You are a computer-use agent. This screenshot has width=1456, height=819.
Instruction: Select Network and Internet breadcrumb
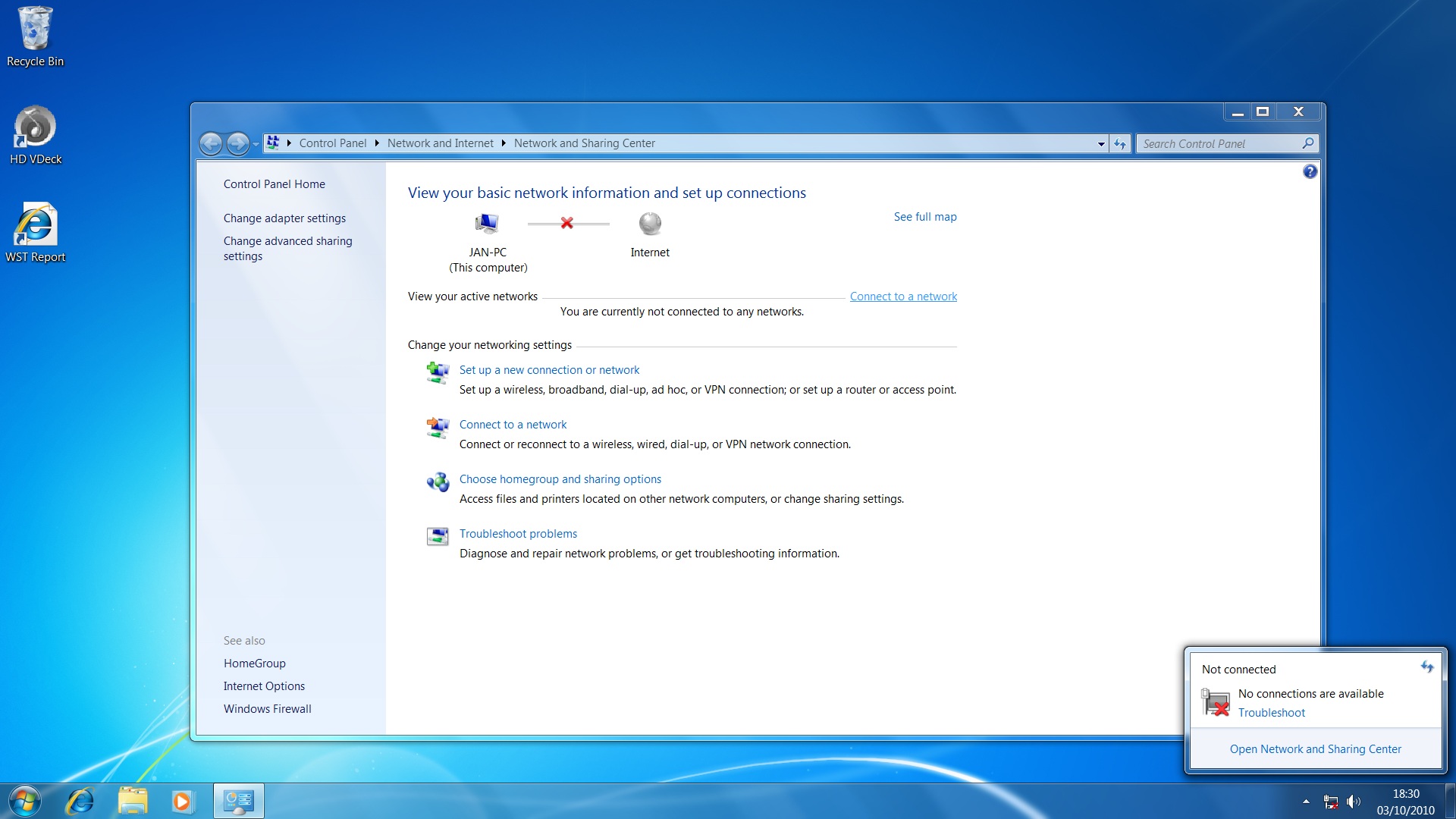point(440,143)
